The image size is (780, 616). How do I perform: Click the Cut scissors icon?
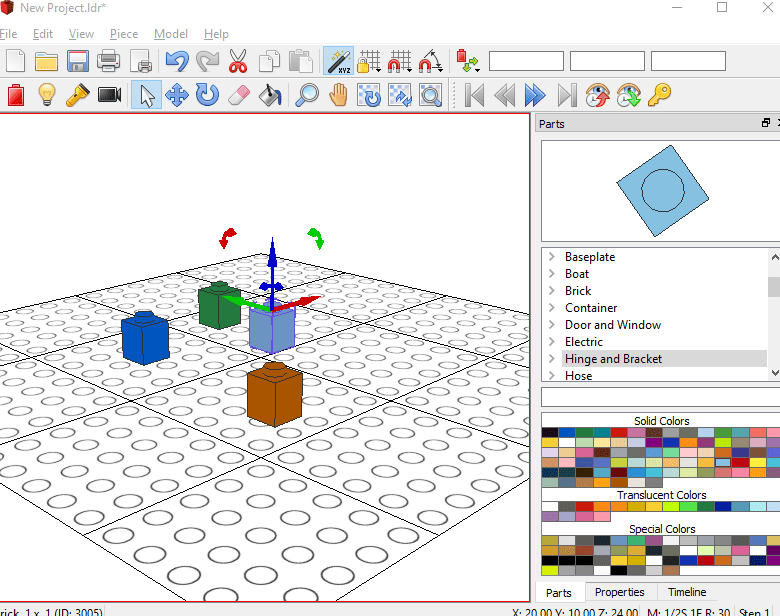[238, 62]
